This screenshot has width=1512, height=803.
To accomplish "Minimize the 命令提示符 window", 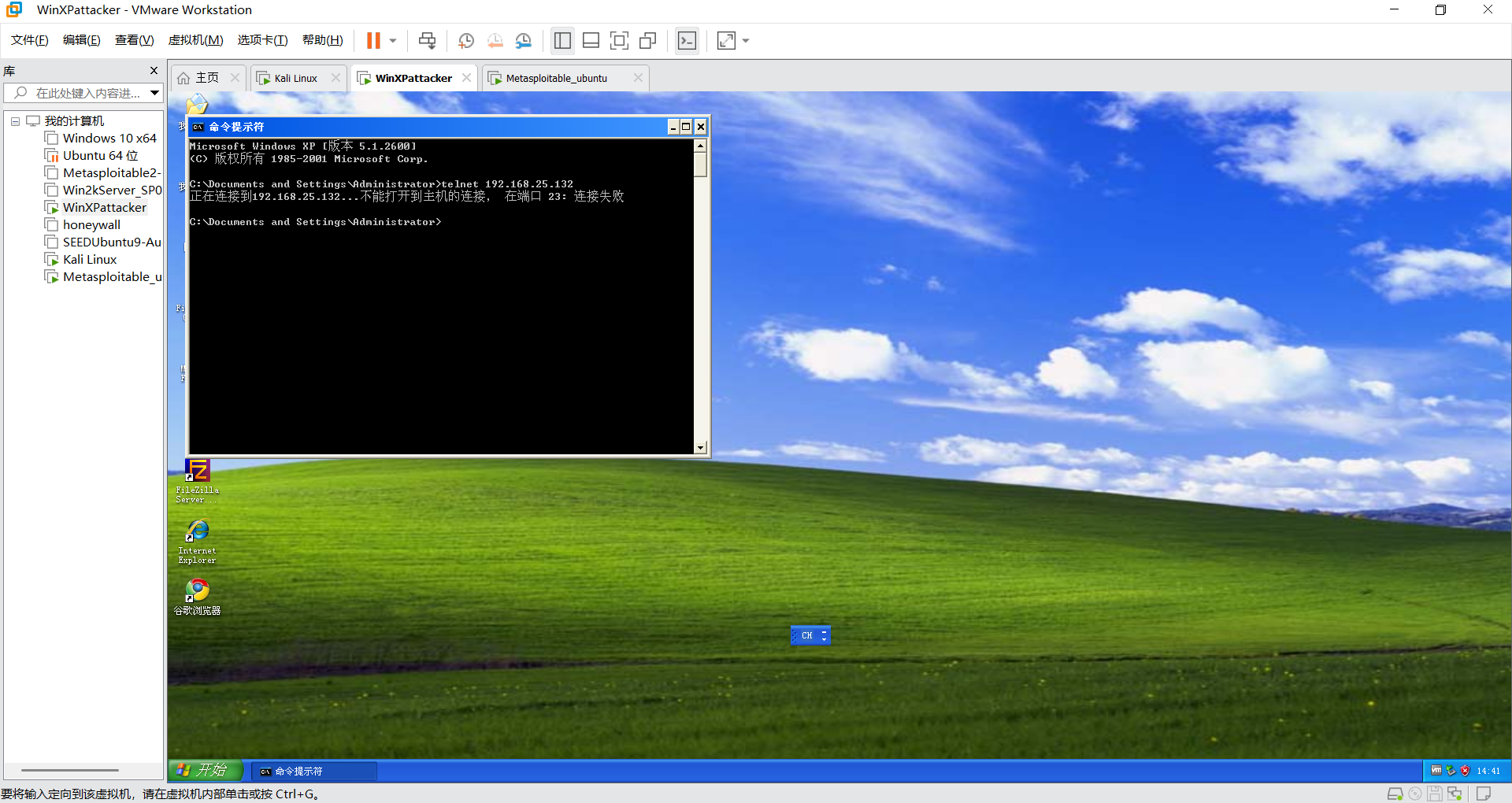I will point(673,127).
